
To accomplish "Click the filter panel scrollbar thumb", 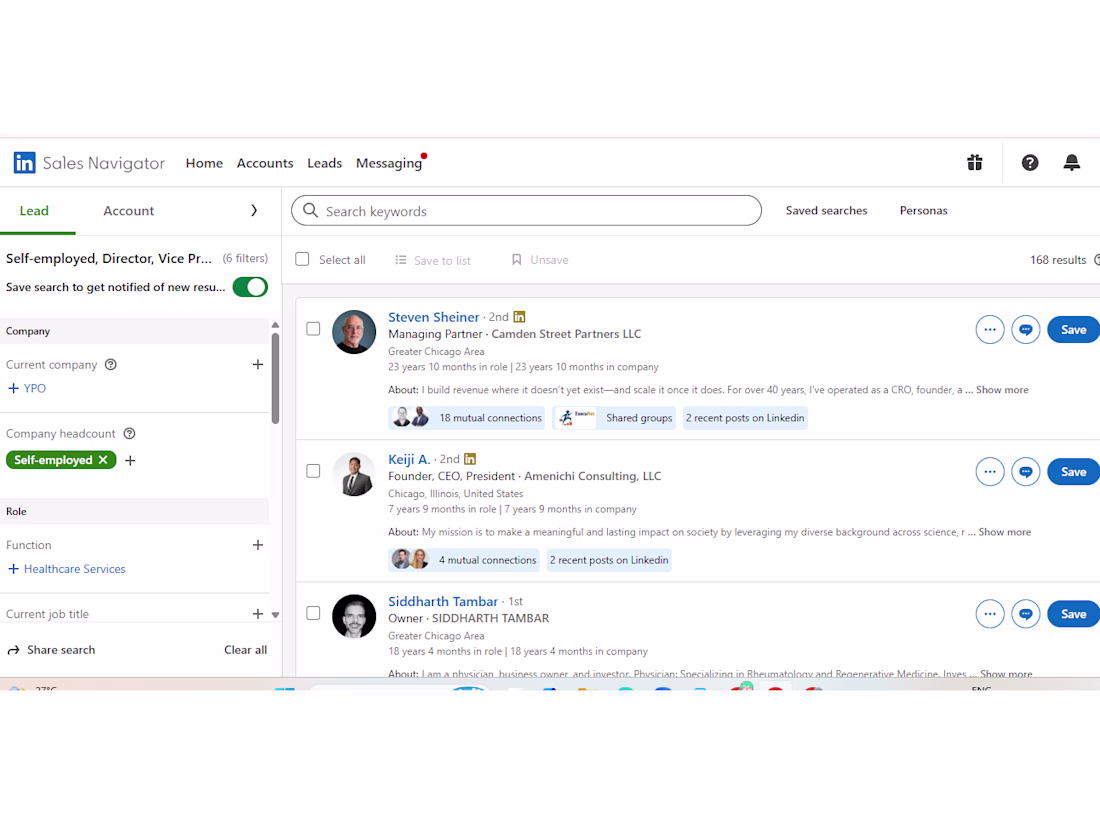I will click(275, 378).
